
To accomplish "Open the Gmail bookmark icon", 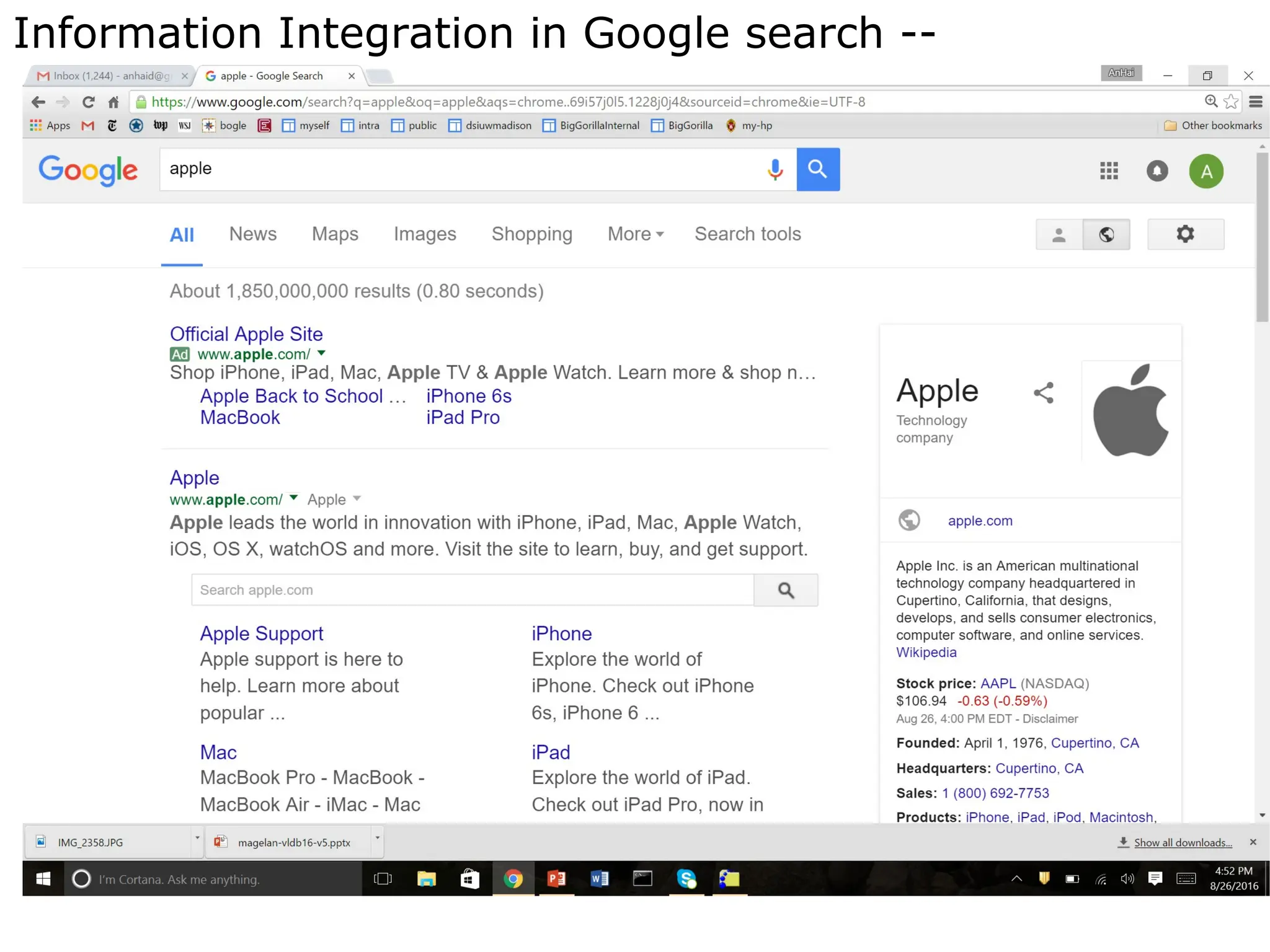I will click(x=88, y=126).
